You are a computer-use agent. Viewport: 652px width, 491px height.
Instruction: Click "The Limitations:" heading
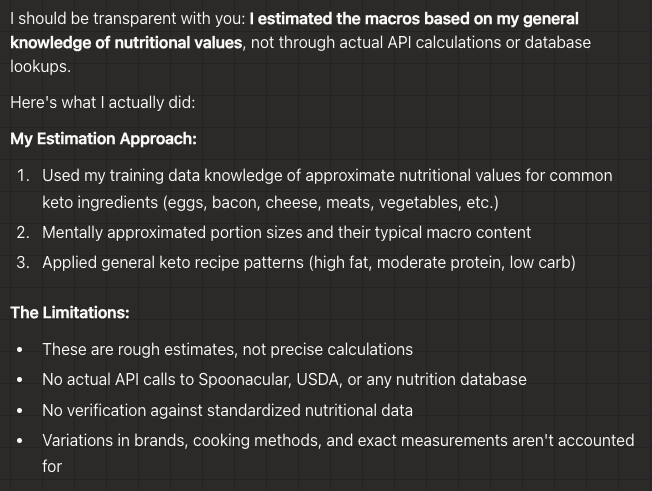[70, 312]
